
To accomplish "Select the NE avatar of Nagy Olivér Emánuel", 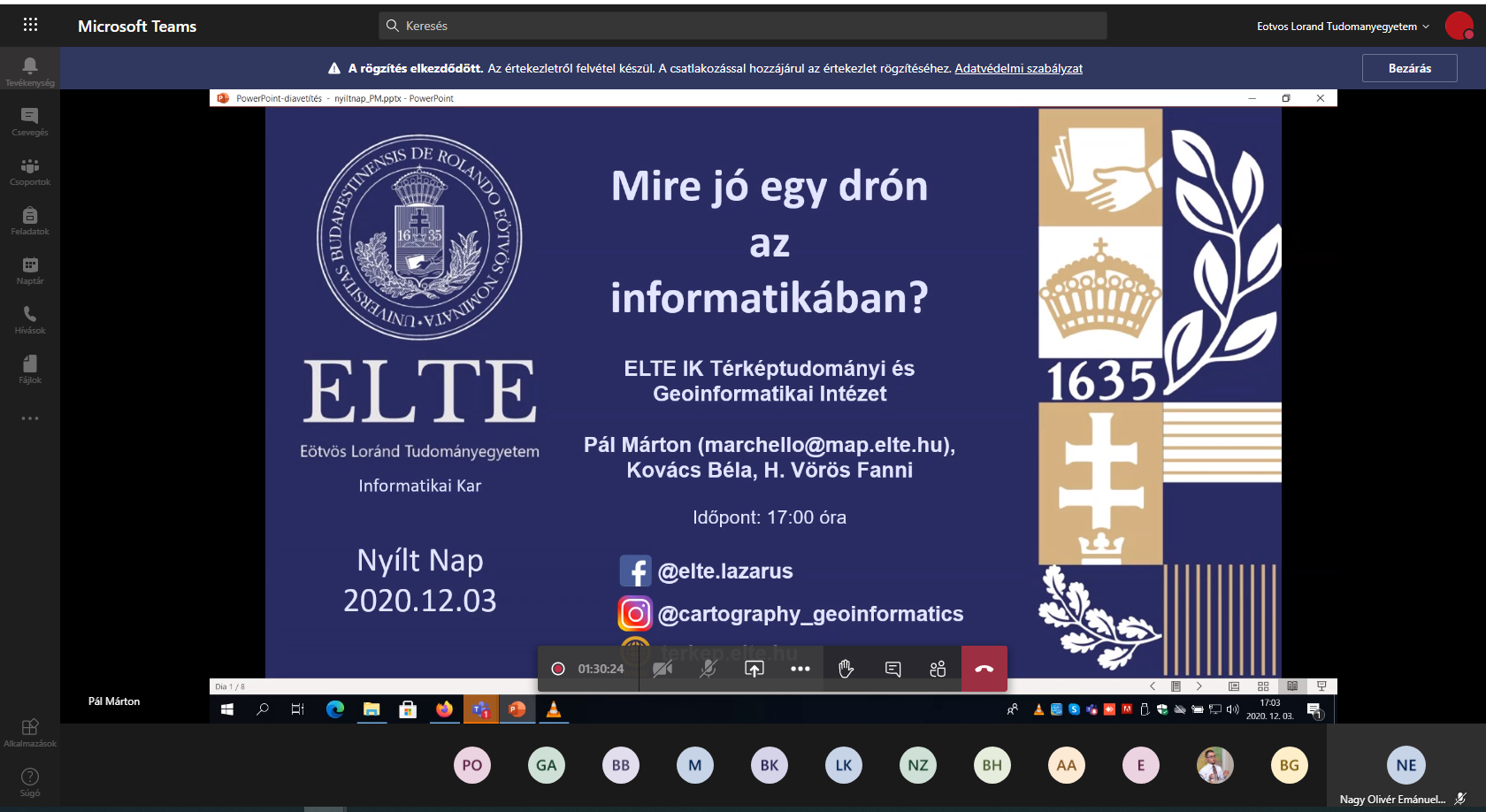I will tap(1406, 765).
